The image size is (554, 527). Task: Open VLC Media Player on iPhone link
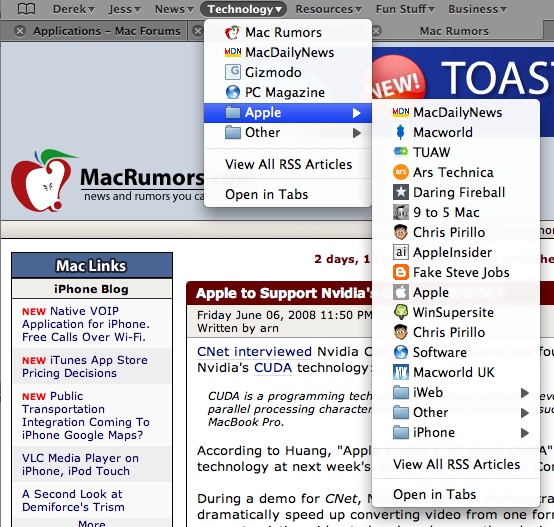[x=80, y=464]
